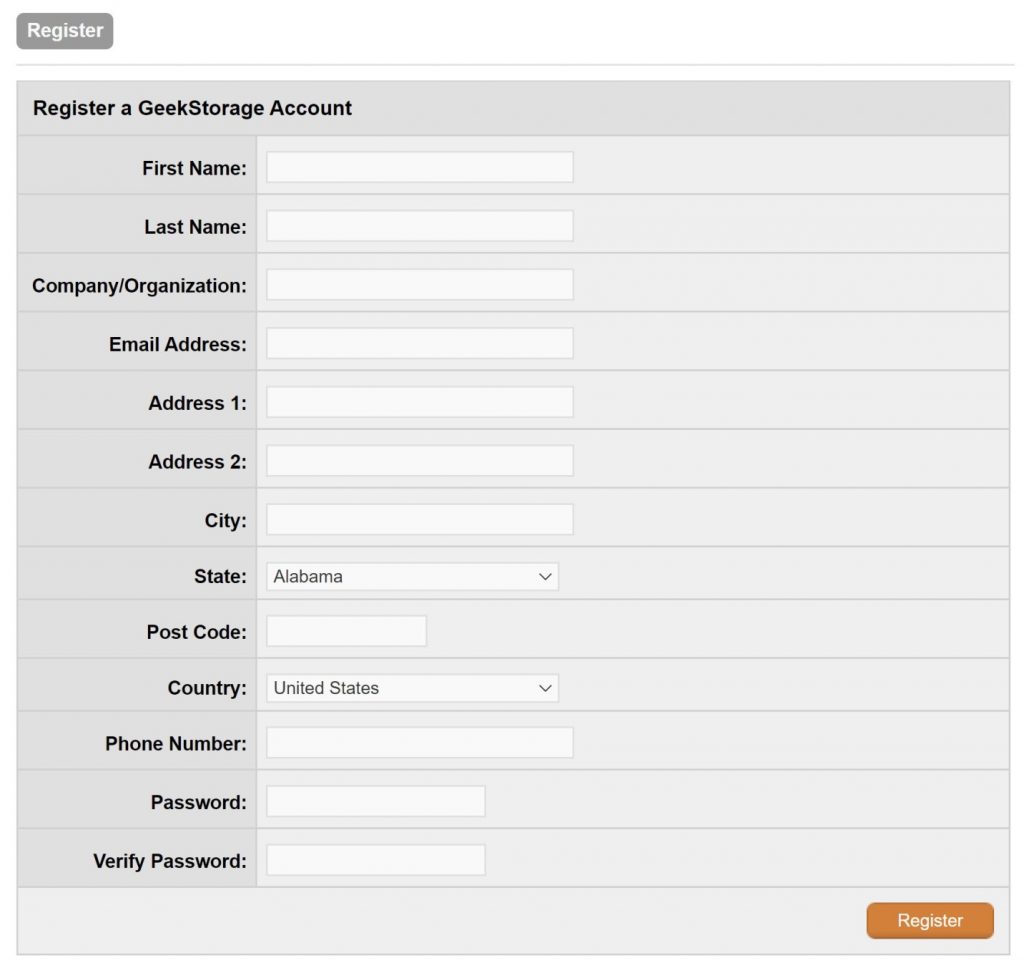The image size is (1024, 963).
Task: Click the 'State:' label
Action: [220, 576]
